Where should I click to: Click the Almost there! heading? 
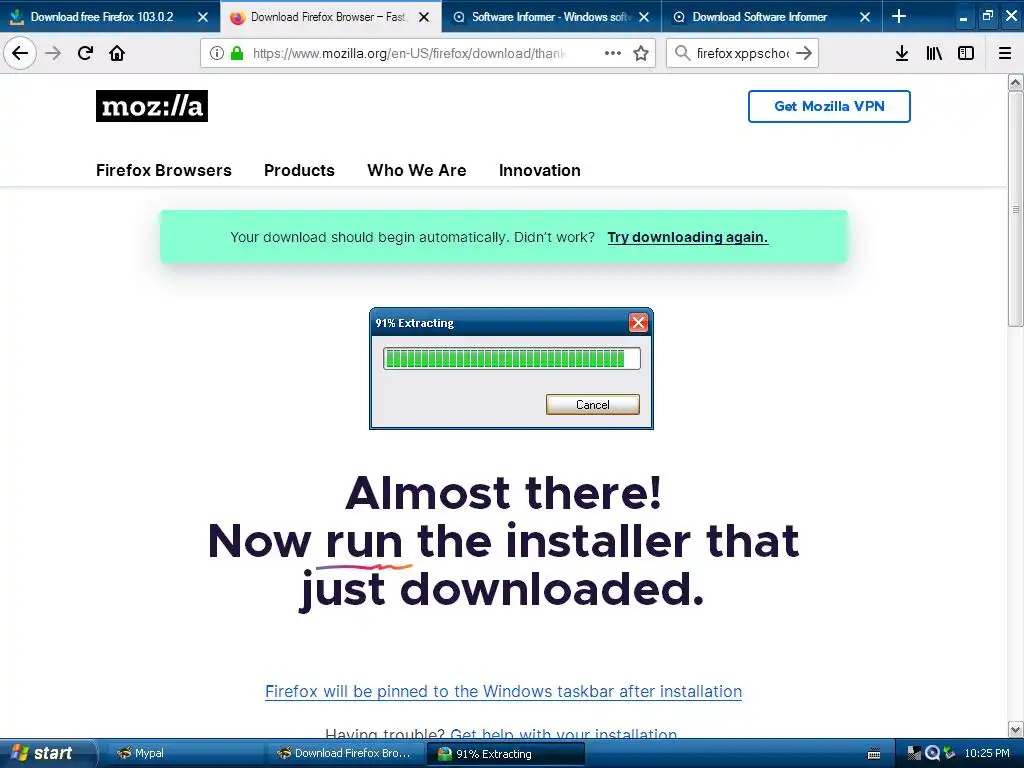(504, 492)
